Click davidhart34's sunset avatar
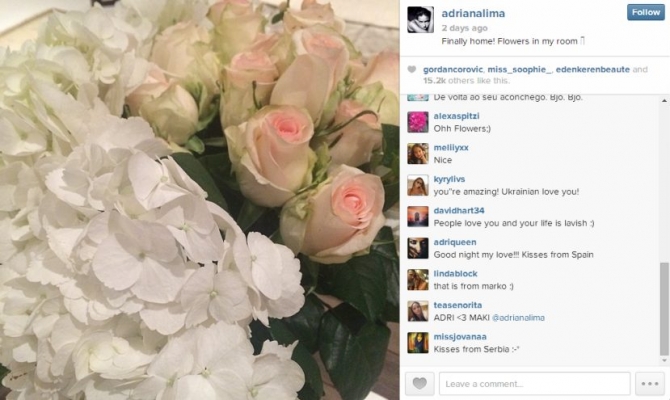This screenshot has width=670, height=400. point(418,217)
